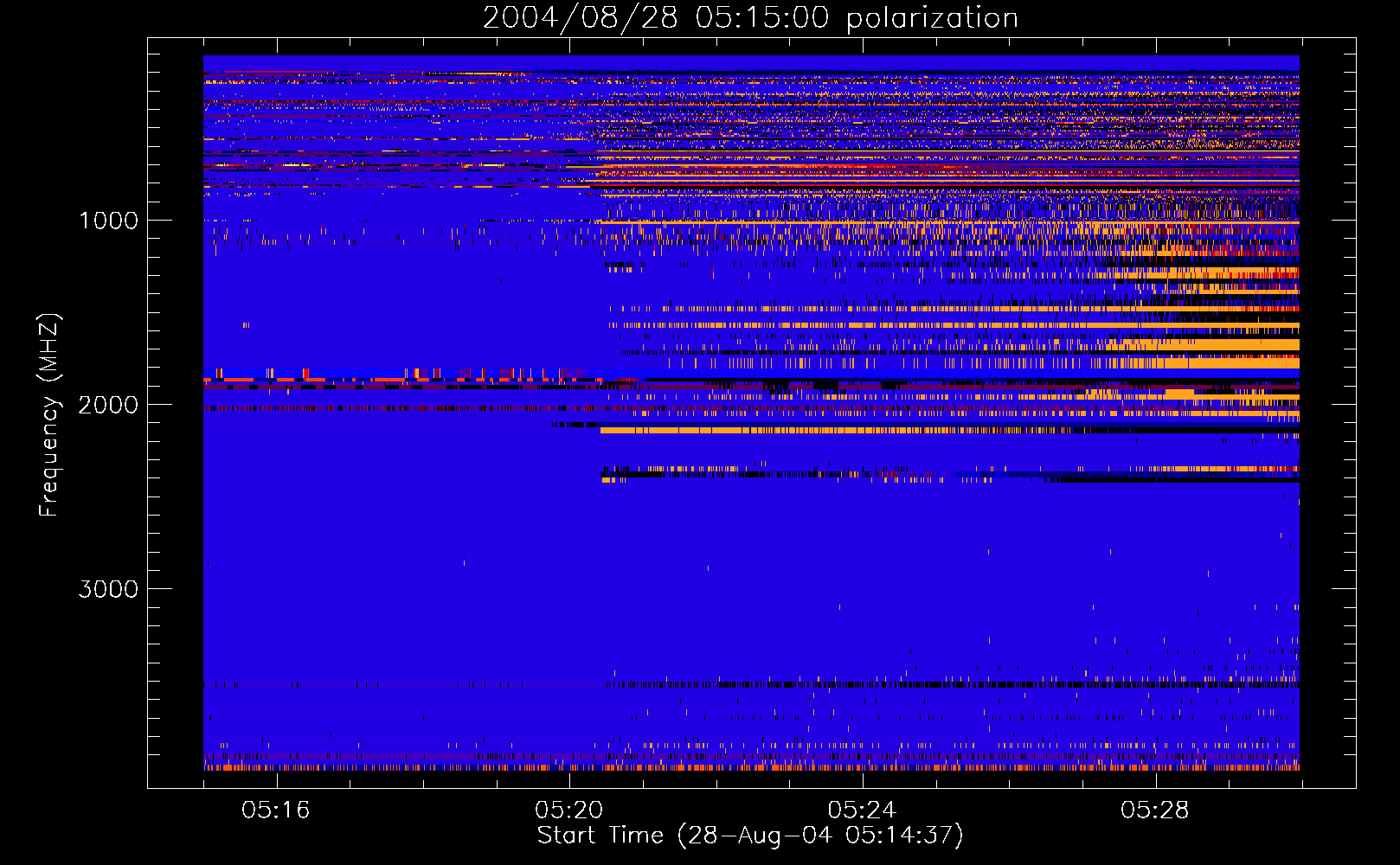Click the 05:28 time axis label

coord(1155,811)
